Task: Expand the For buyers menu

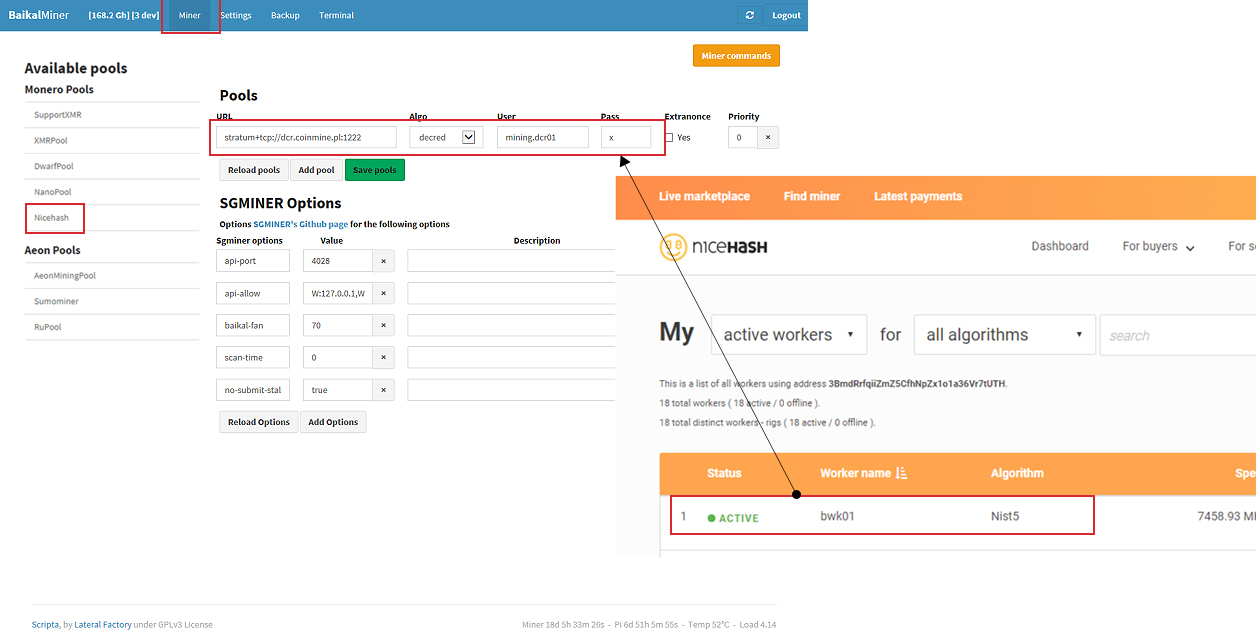Action: (x=1158, y=246)
